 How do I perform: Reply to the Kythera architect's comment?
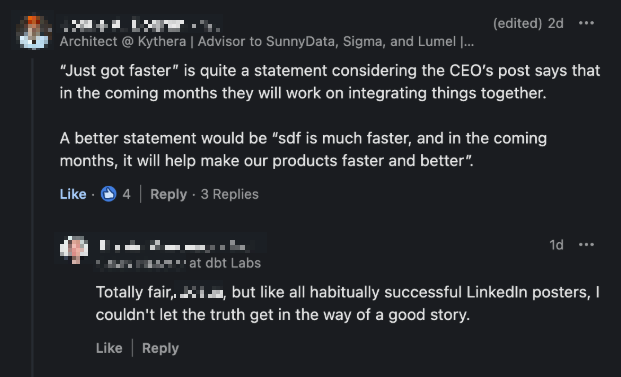pos(168,194)
